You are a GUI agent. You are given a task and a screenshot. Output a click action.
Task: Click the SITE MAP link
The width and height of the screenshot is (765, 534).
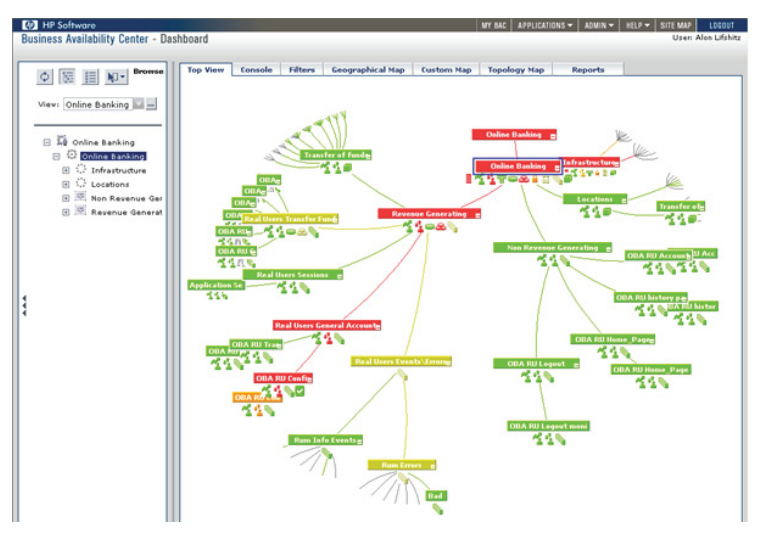coord(676,25)
